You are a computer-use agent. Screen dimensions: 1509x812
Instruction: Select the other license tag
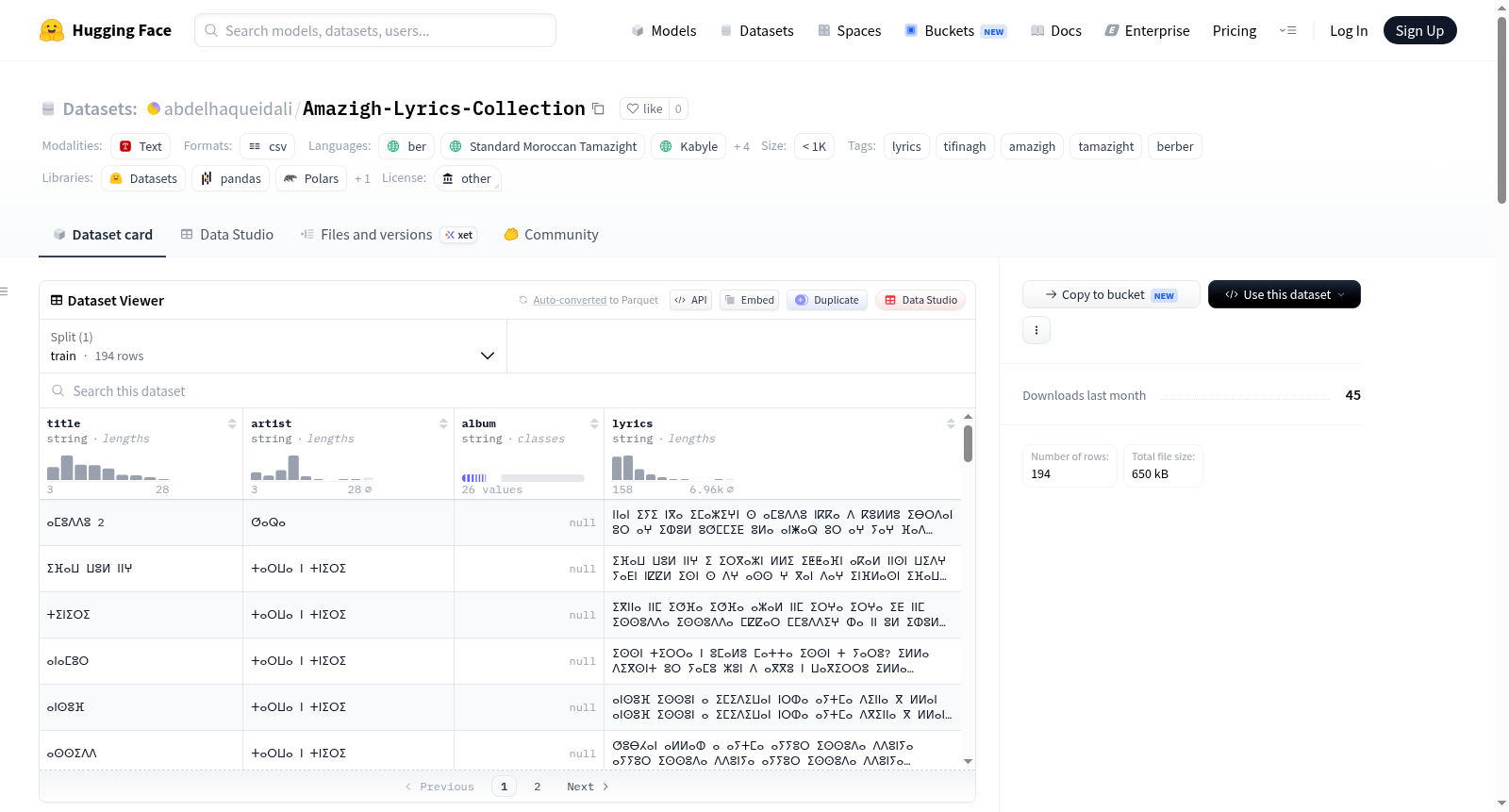pyautogui.click(x=467, y=178)
